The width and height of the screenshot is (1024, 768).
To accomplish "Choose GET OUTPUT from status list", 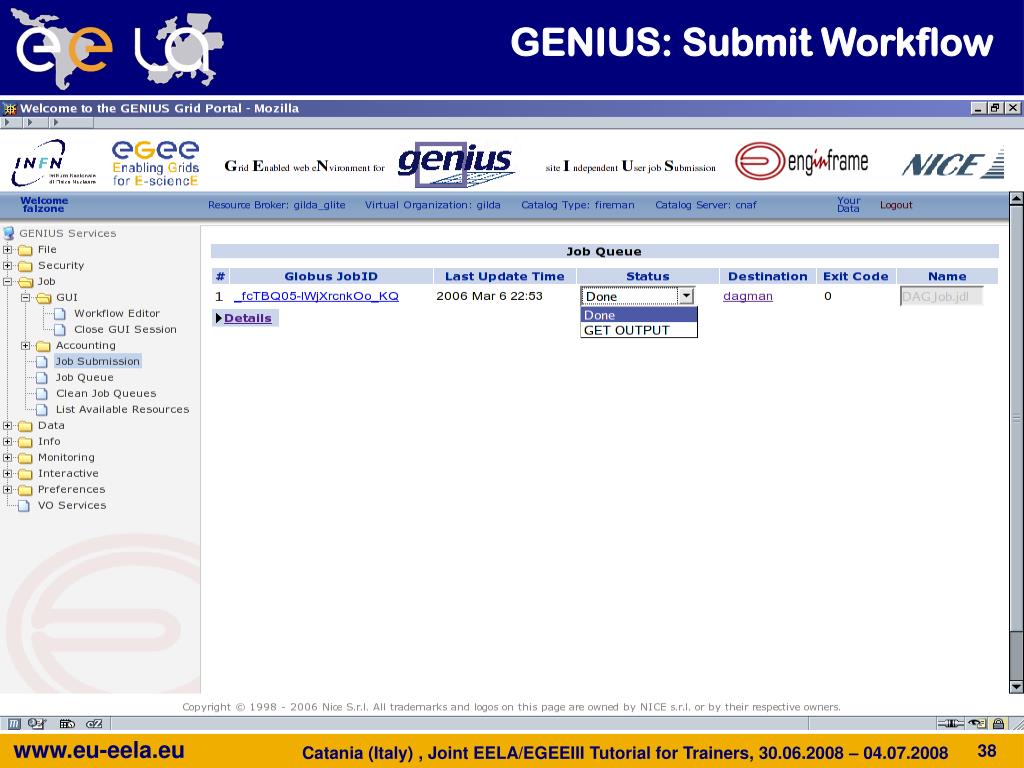I will pyautogui.click(x=639, y=330).
